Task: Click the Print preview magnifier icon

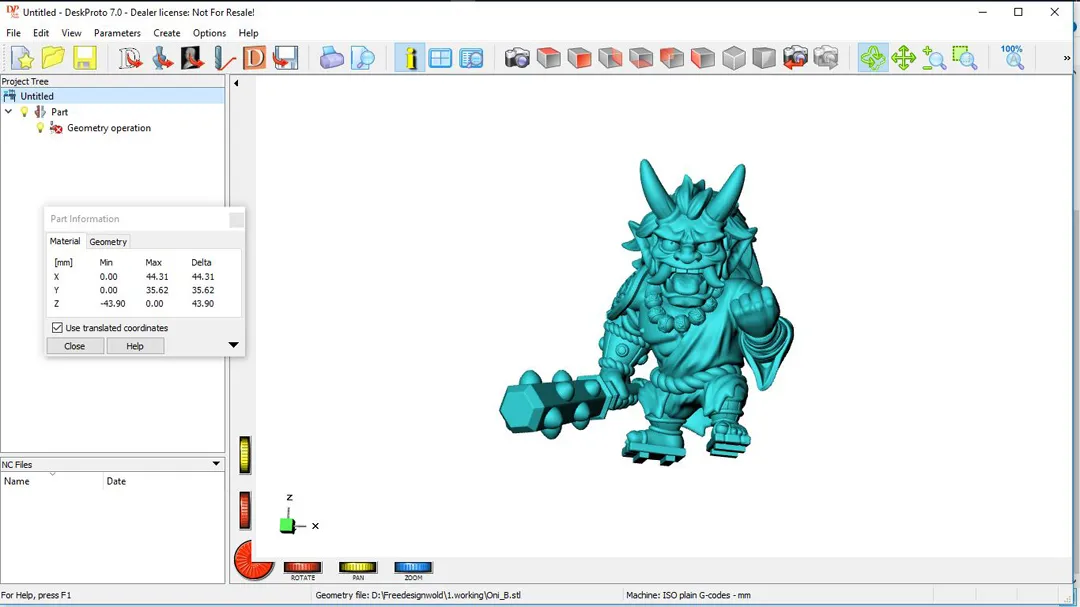Action: 362,58
